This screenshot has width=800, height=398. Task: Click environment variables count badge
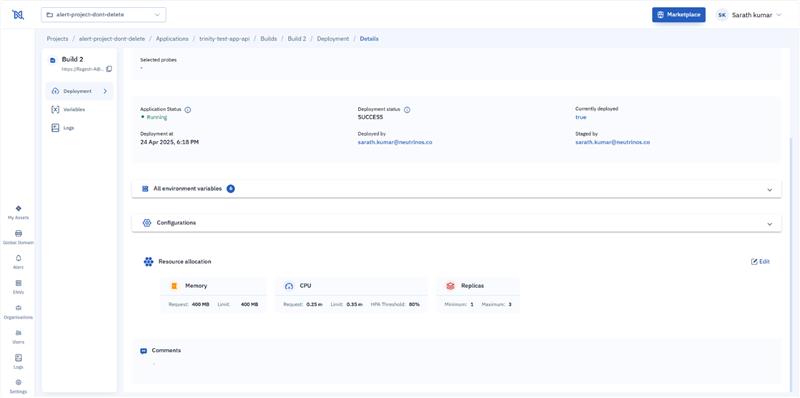pos(231,189)
